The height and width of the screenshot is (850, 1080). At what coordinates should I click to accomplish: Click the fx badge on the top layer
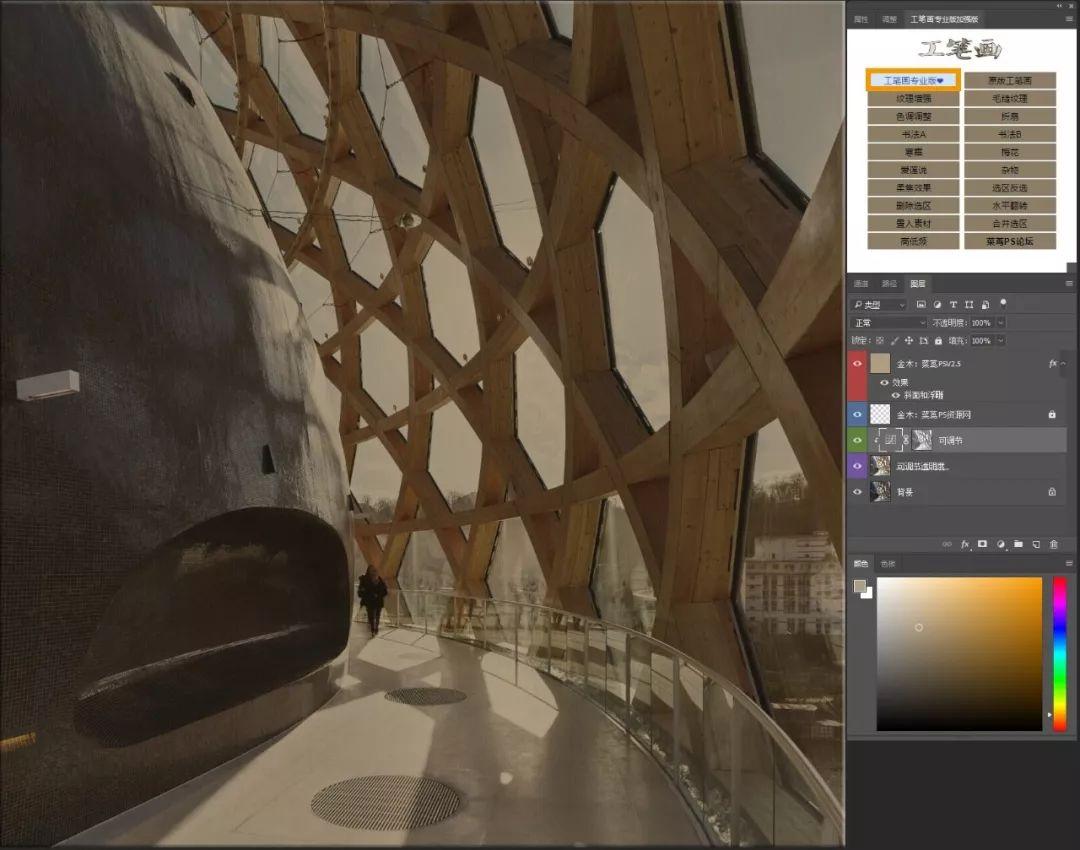tap(1052, 364)
